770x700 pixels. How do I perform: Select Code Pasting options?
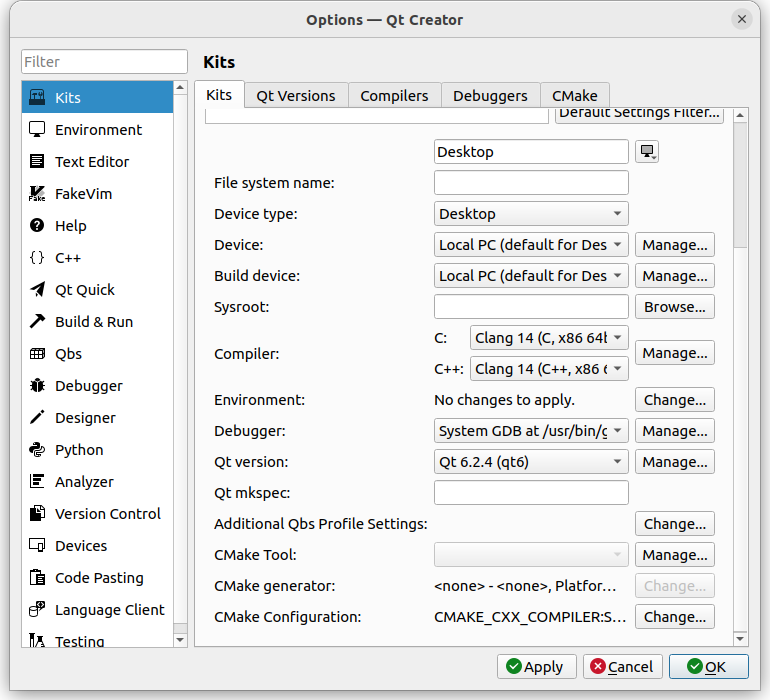tap(97, 578)
